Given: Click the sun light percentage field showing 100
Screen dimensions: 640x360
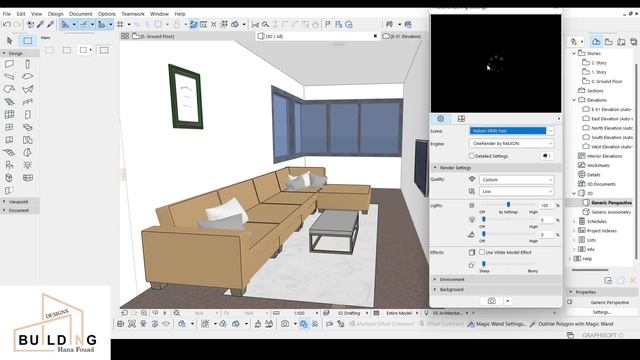Looking at the screenshot, I should click(x=547, y=205).
